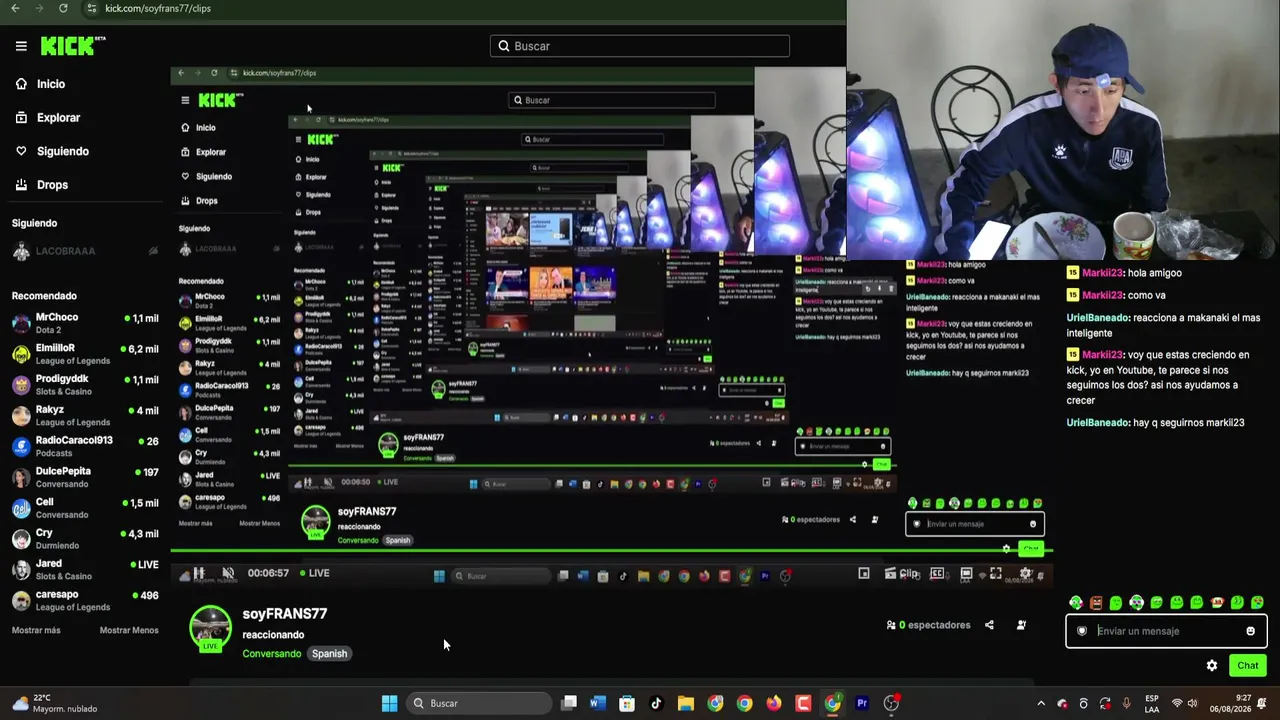Open Inicio in the sidebar
This screenshot has height=720, width=1280.
[x=41, y=84]
